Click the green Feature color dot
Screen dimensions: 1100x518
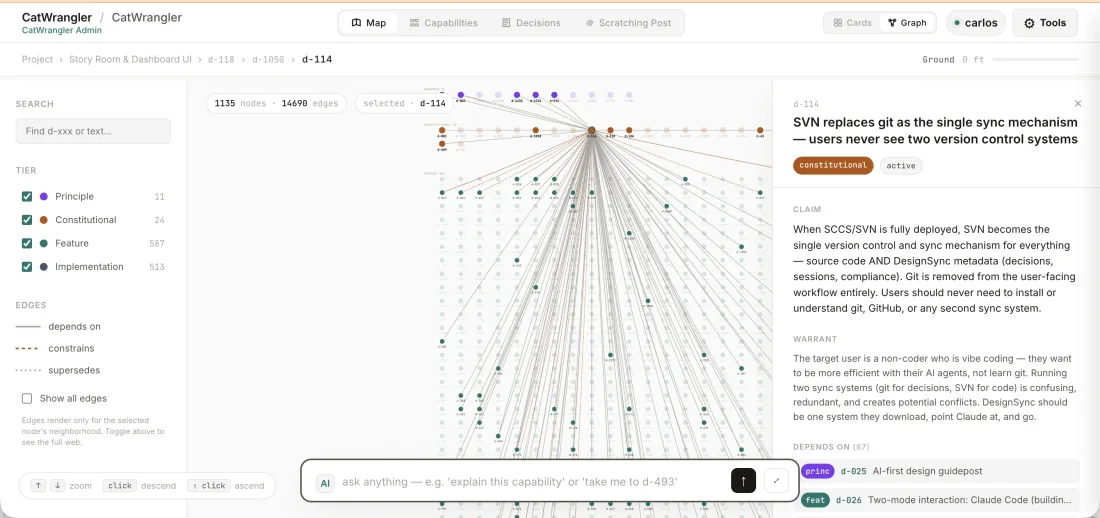coord(44,244)
